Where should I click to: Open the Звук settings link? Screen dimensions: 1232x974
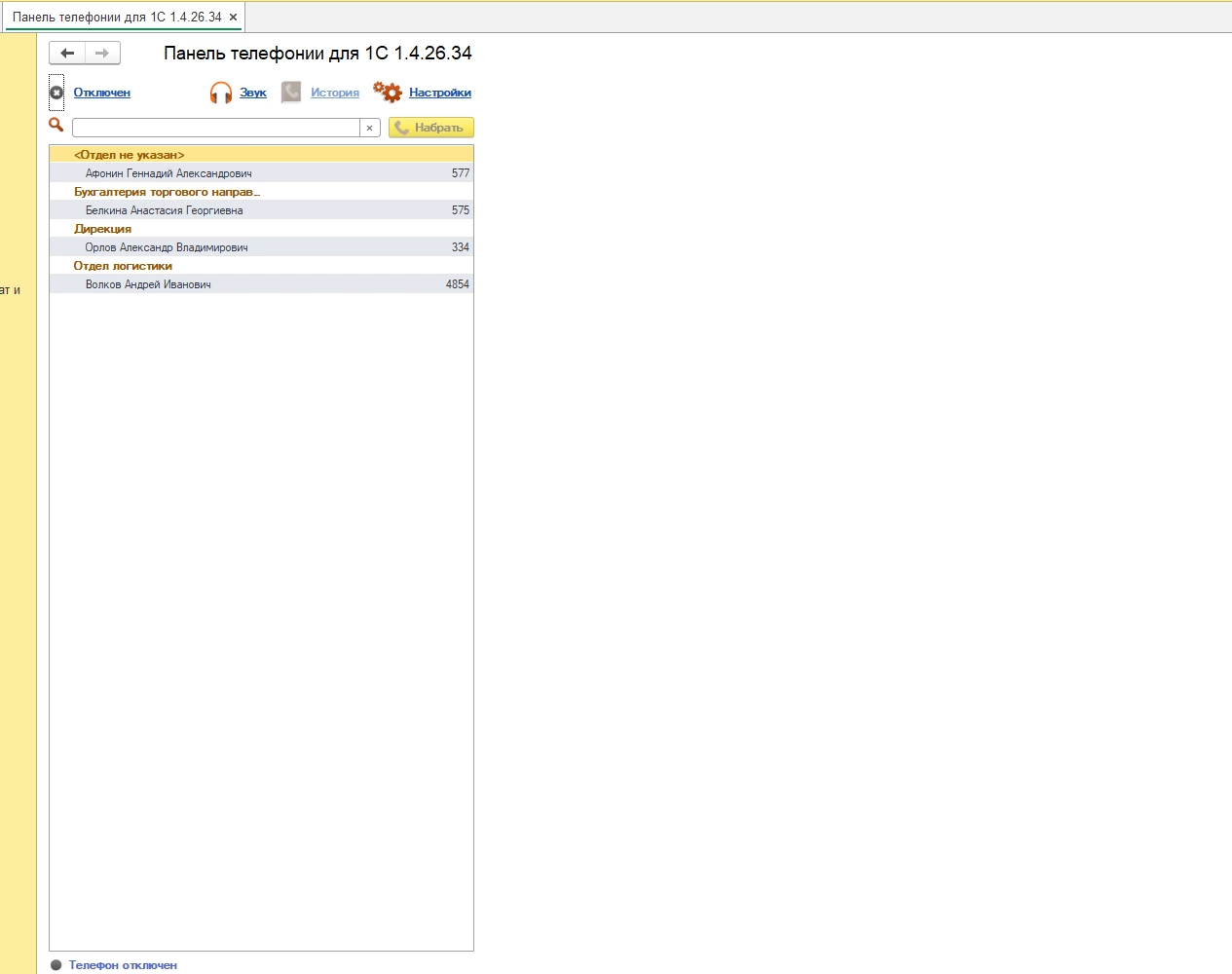tap(253, 93)
